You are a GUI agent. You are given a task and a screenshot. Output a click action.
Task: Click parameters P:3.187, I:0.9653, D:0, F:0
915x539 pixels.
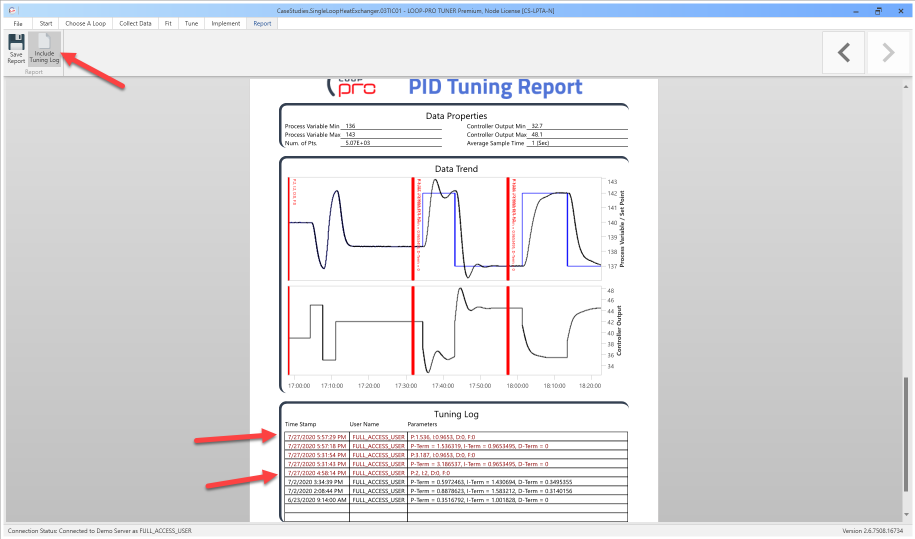click(443, 455)
